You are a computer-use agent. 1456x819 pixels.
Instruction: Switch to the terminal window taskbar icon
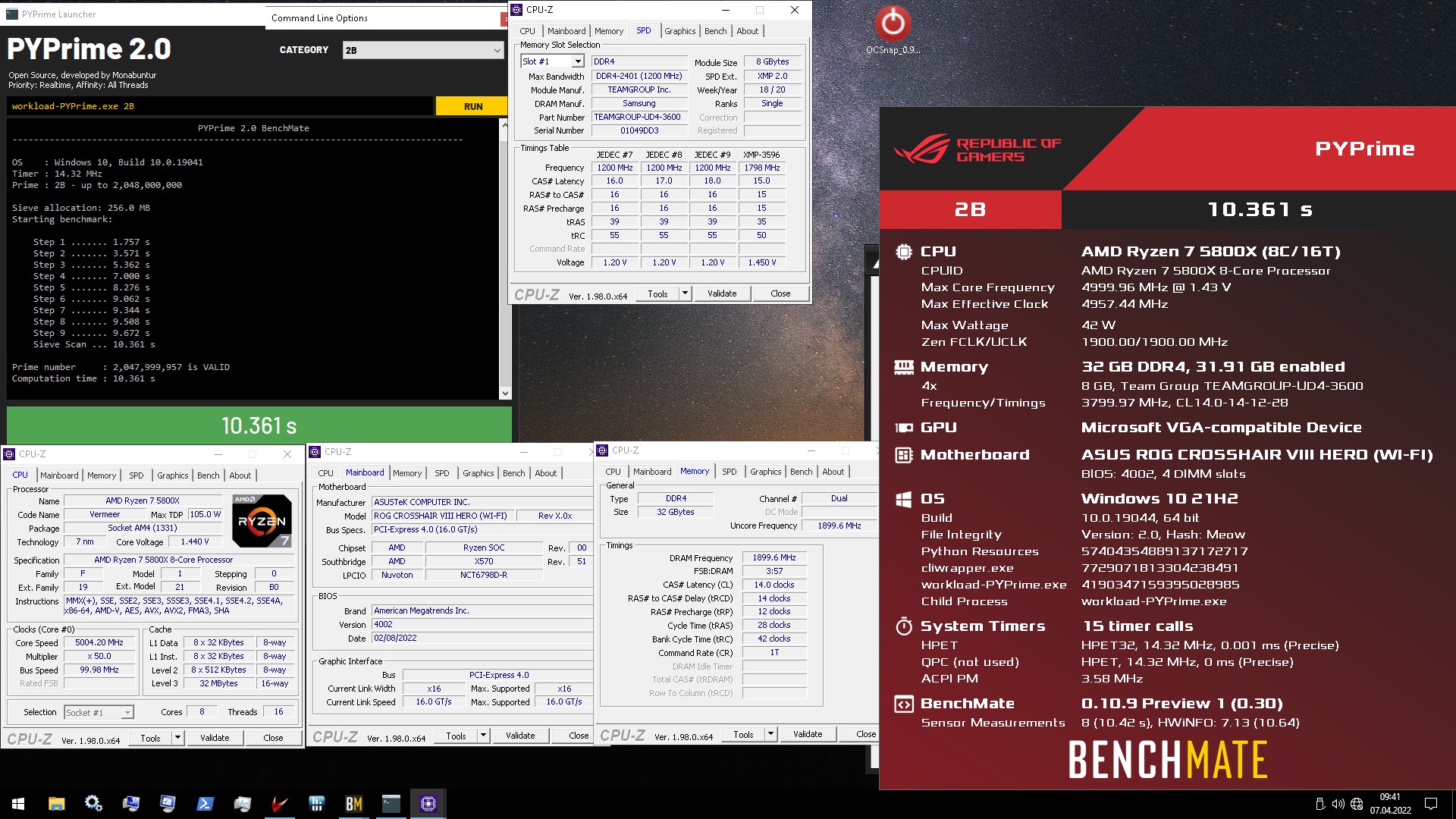tap(391, 804)
